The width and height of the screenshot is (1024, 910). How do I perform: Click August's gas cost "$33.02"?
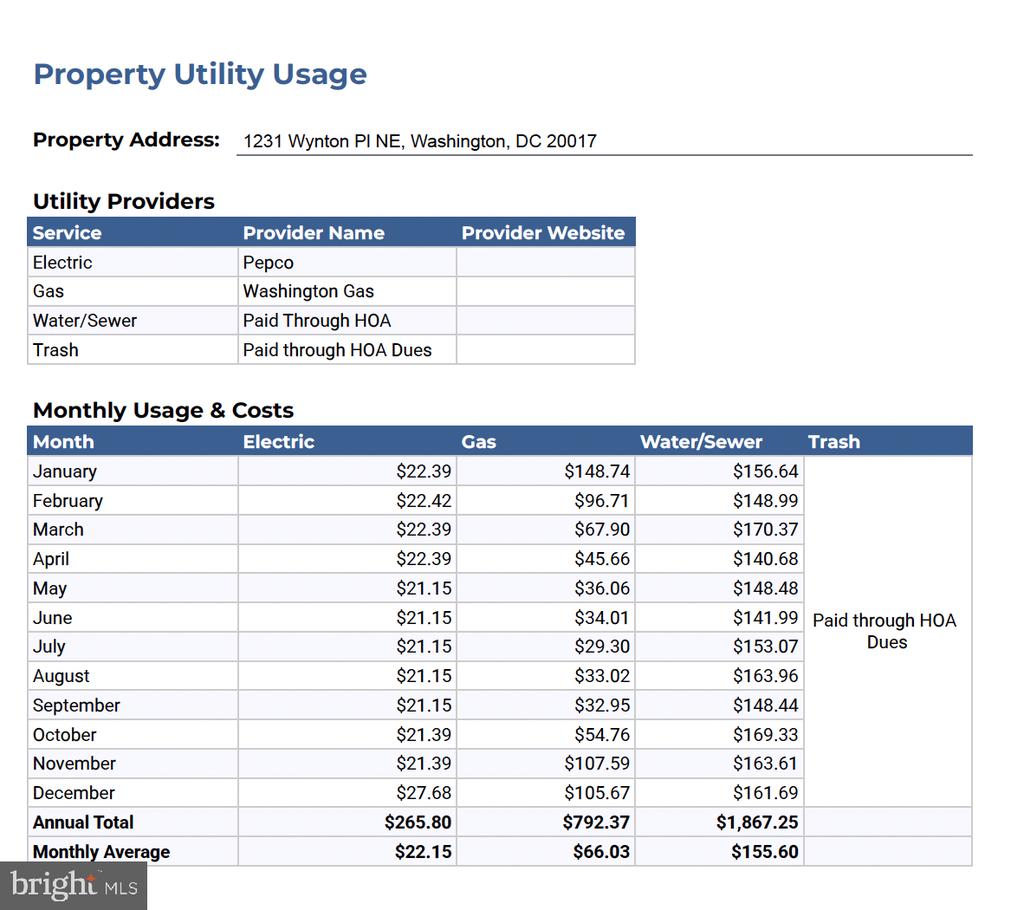click(x=602, y=676)
